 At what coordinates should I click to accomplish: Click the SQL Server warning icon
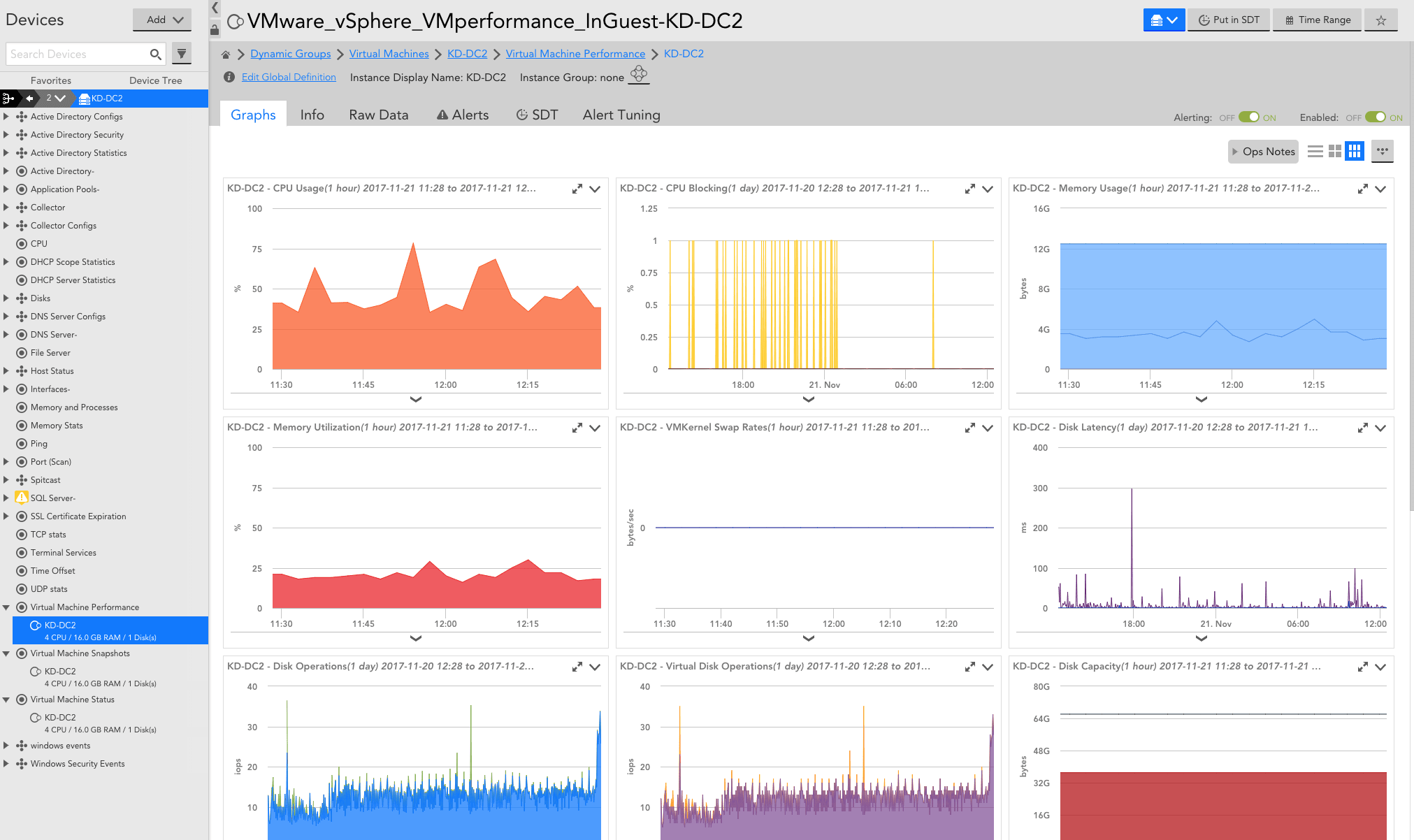[x=22, y=498]
